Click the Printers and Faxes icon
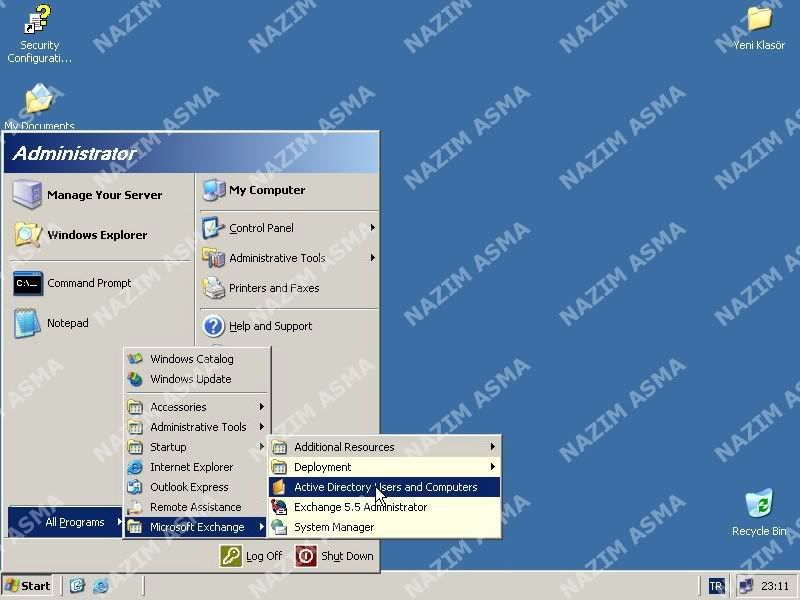Screen dimensions: 800x600 (x=213, y=288)
